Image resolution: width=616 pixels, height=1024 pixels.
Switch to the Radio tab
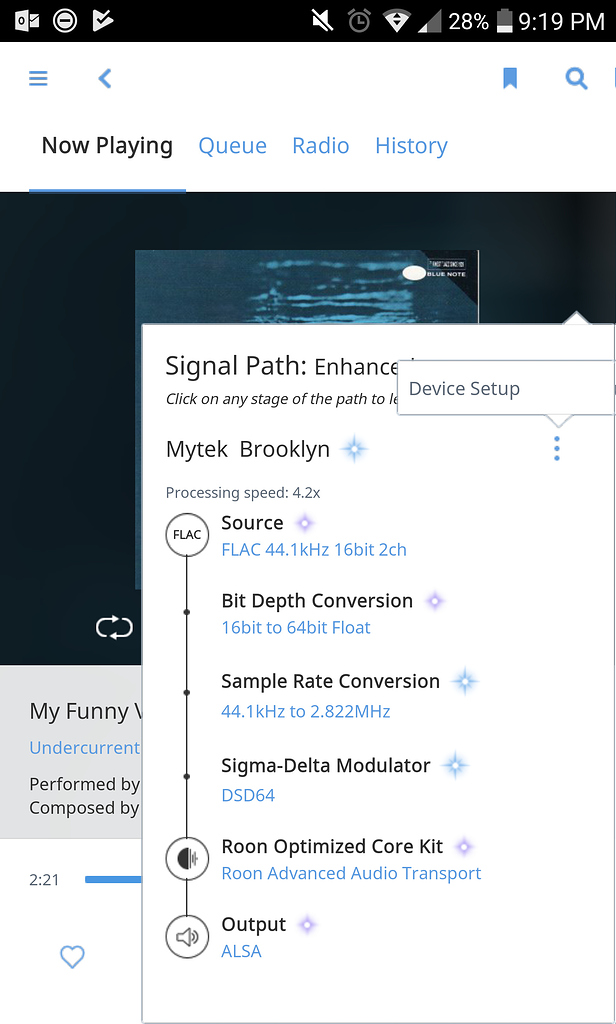[x=320, y=146]
